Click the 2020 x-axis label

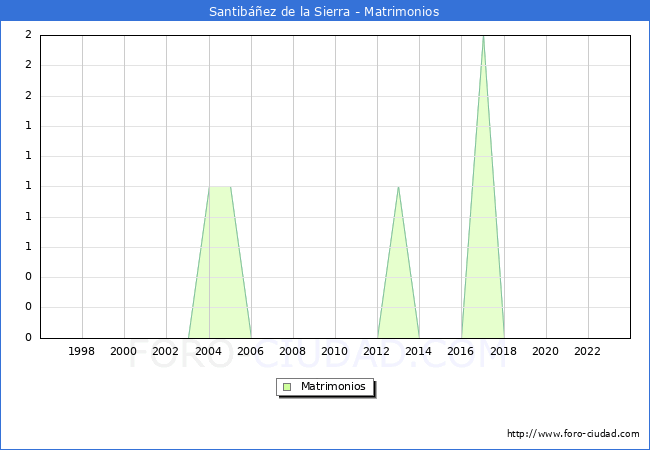(x=546, y=351)
